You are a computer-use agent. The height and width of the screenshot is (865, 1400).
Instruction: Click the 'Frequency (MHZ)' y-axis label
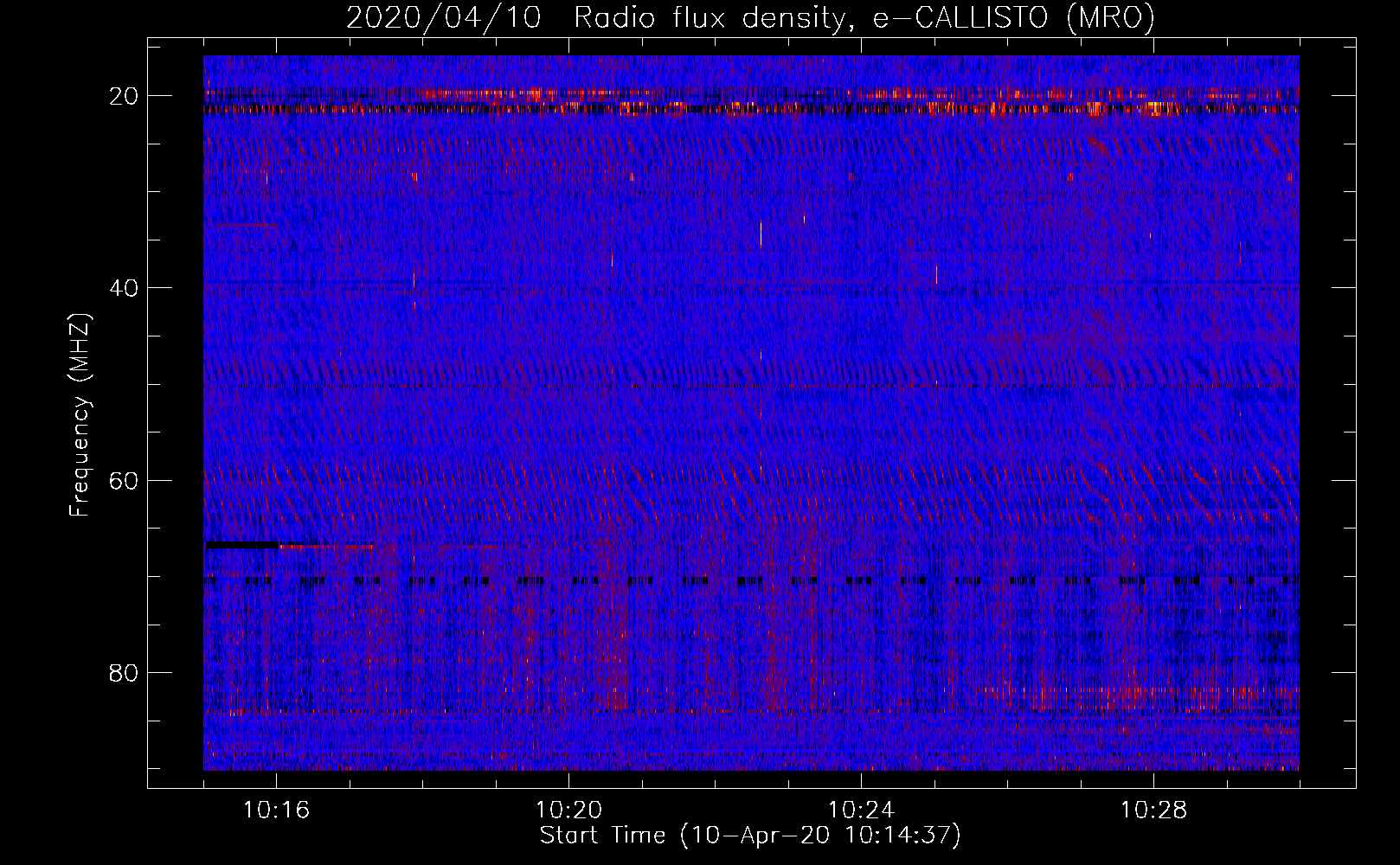coord(80,415)
